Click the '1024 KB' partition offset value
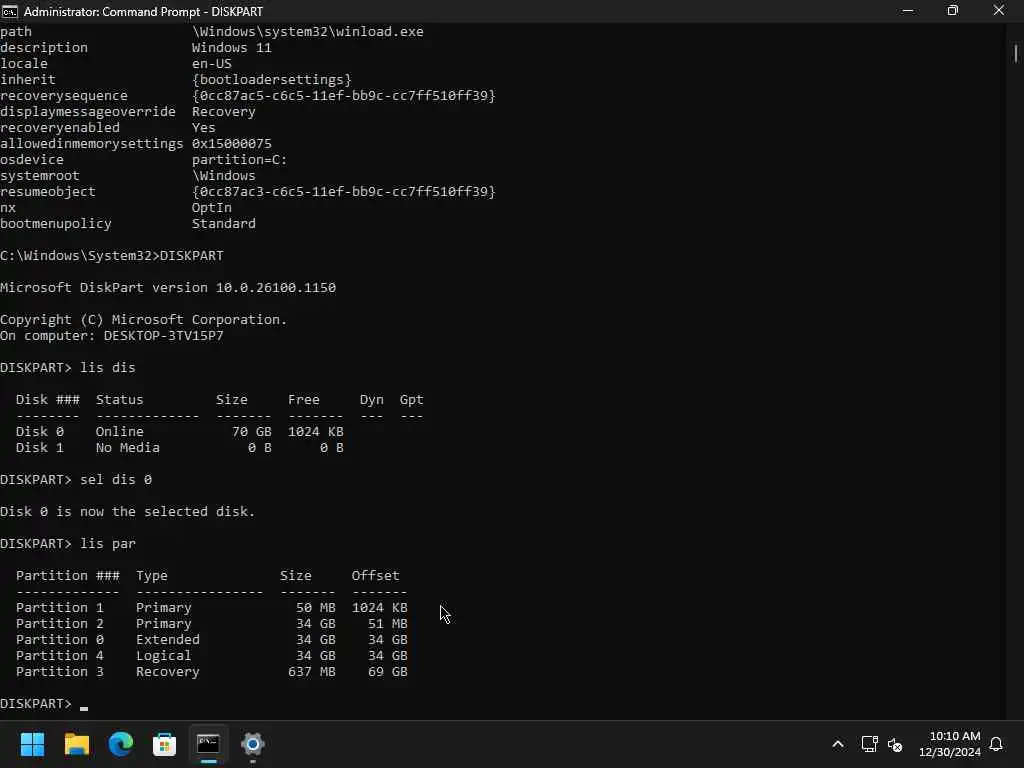Image resolution: width=1024 pixels, height=768 pixels. (379, 607)
